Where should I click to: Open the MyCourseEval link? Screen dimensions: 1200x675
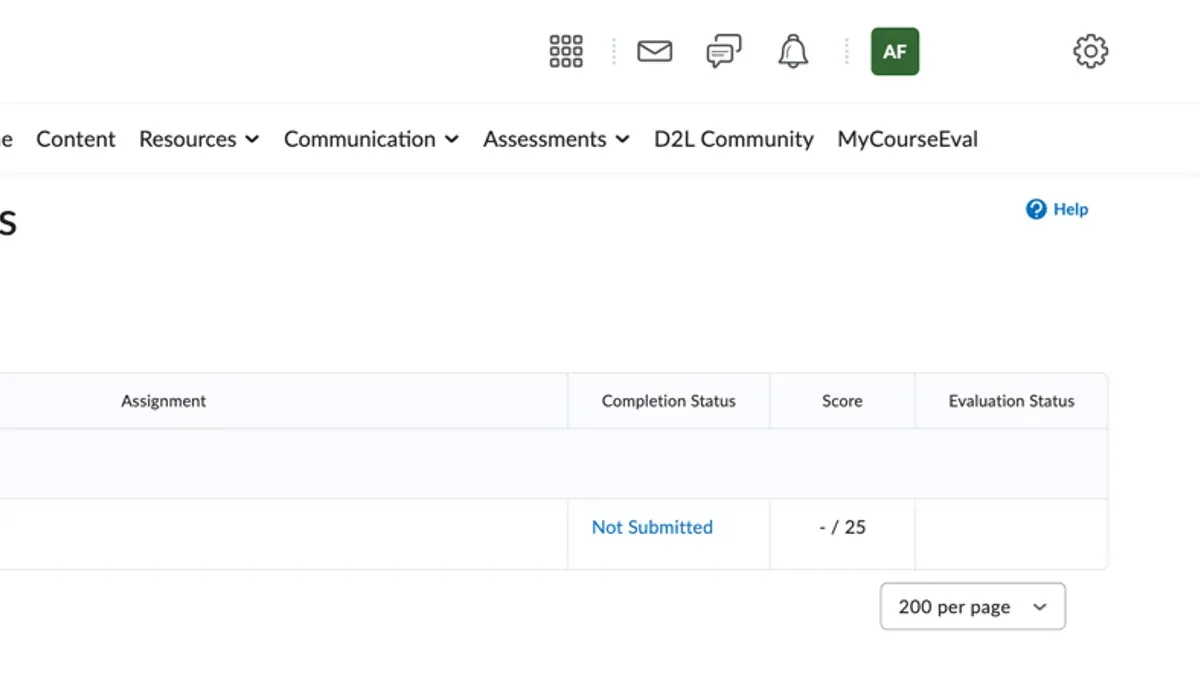click(908, 139)
